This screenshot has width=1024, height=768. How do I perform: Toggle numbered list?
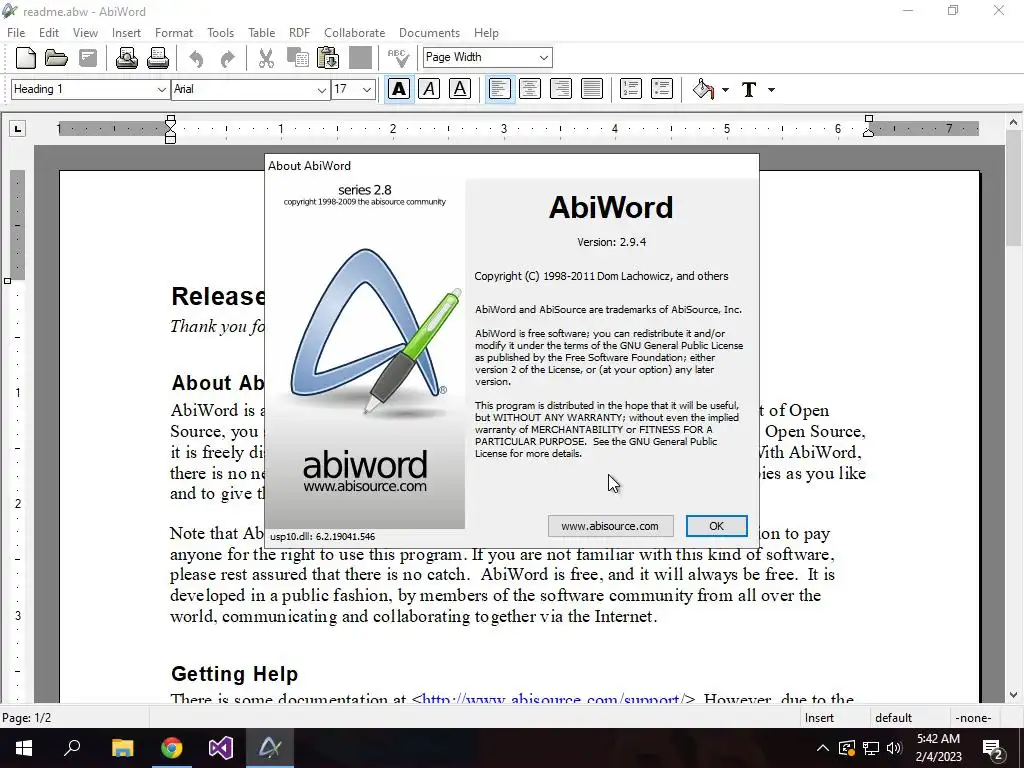tap(630, 89)
